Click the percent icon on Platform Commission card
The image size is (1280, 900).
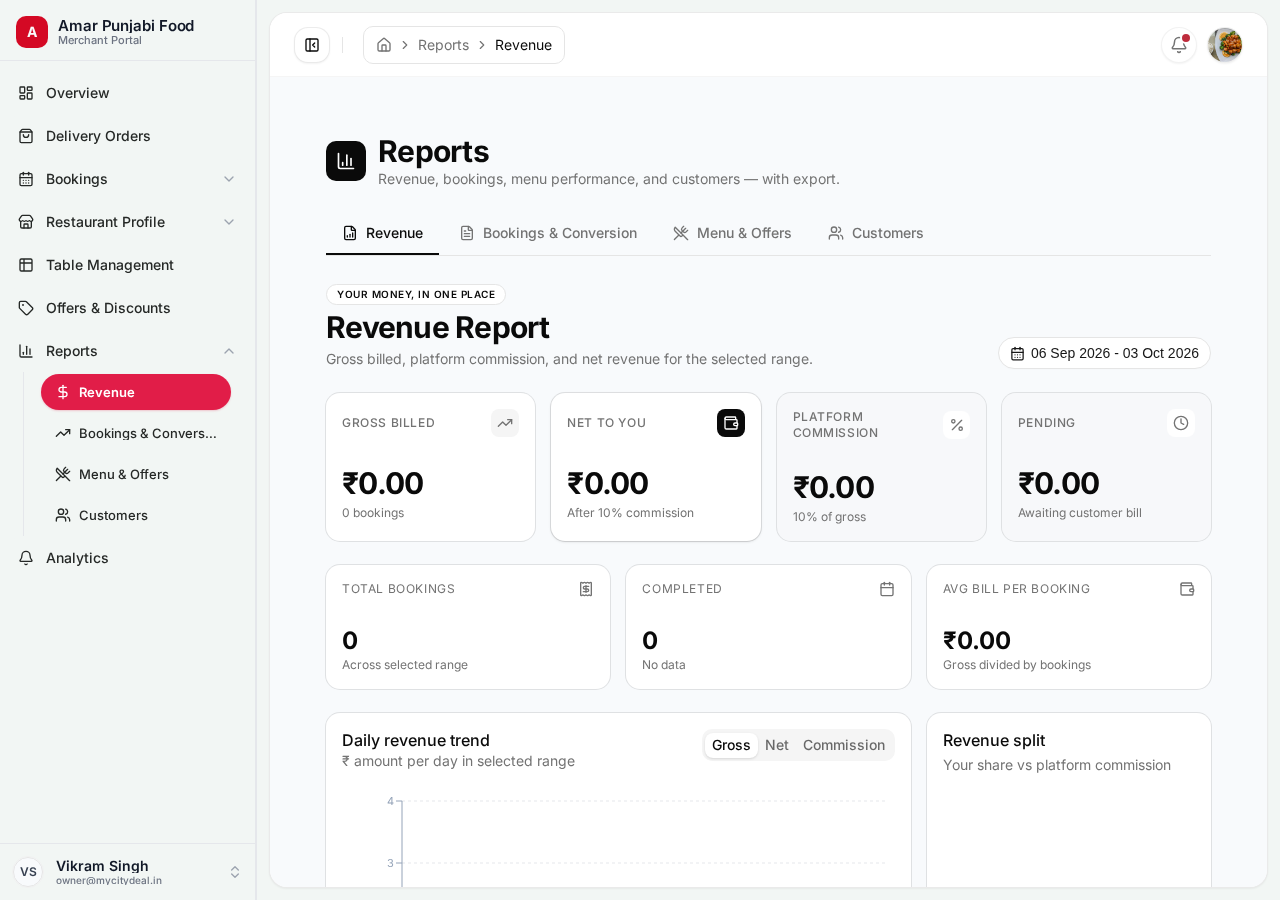tap(957, 425)
